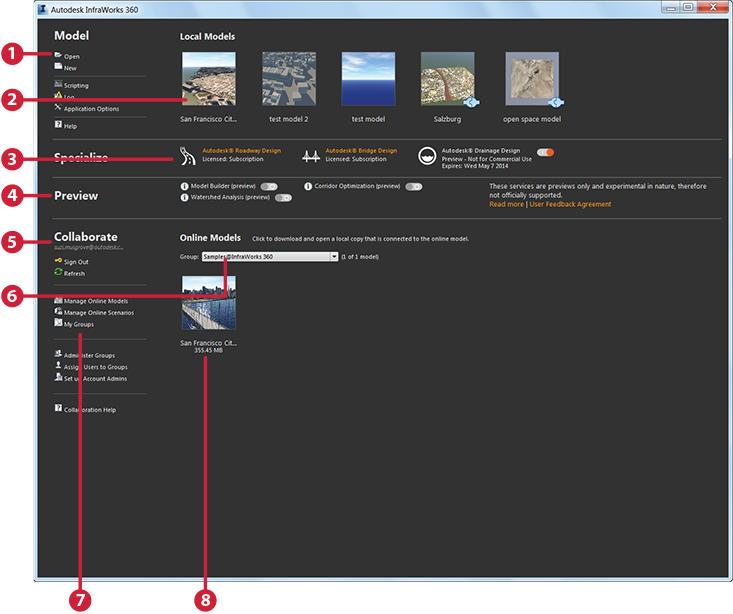Open the Salzburg model thumbnail
Viewport: 733px width, 614px height.
(447, 79)
